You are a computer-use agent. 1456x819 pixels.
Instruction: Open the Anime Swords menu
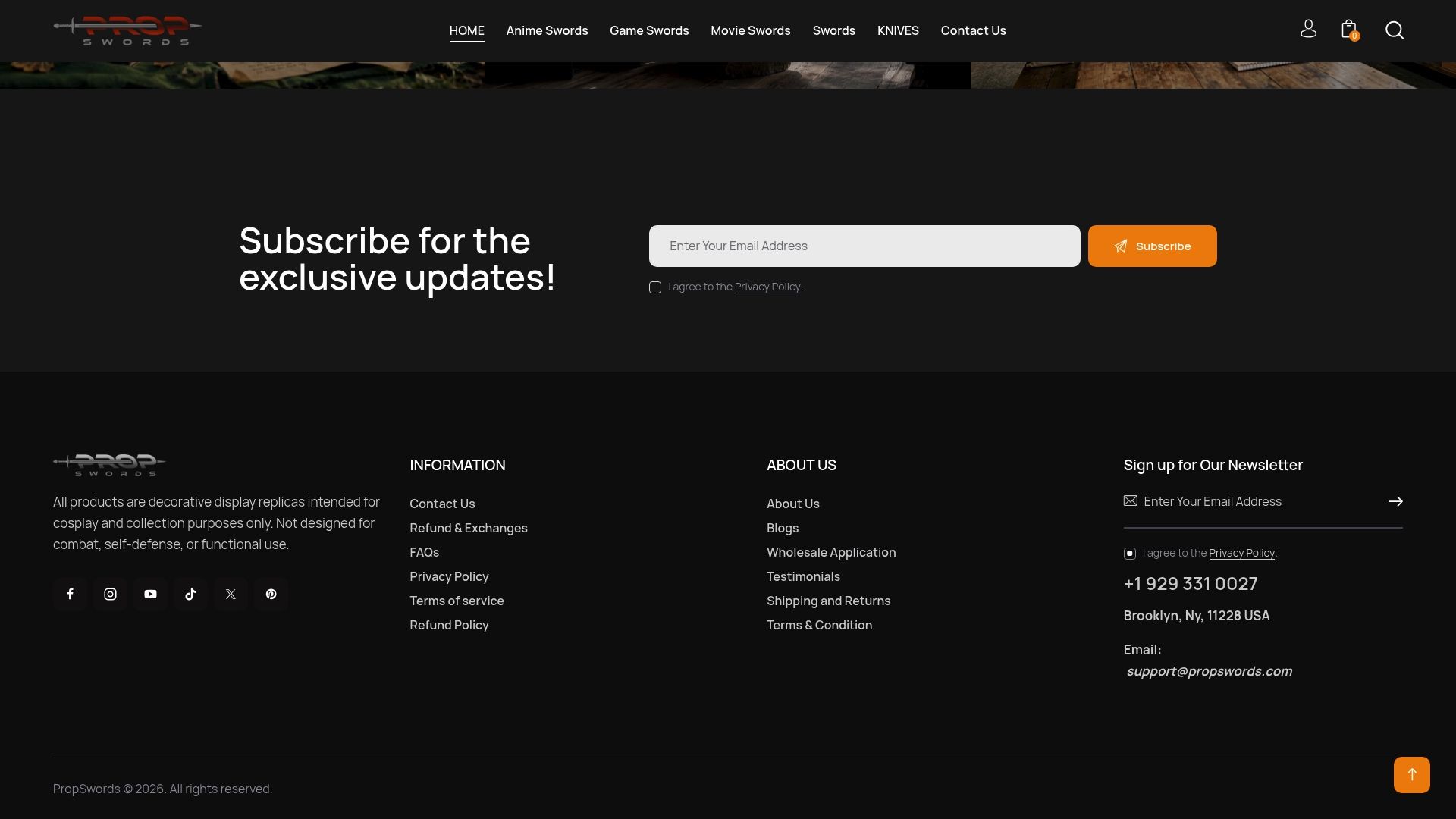click(547, 30)
